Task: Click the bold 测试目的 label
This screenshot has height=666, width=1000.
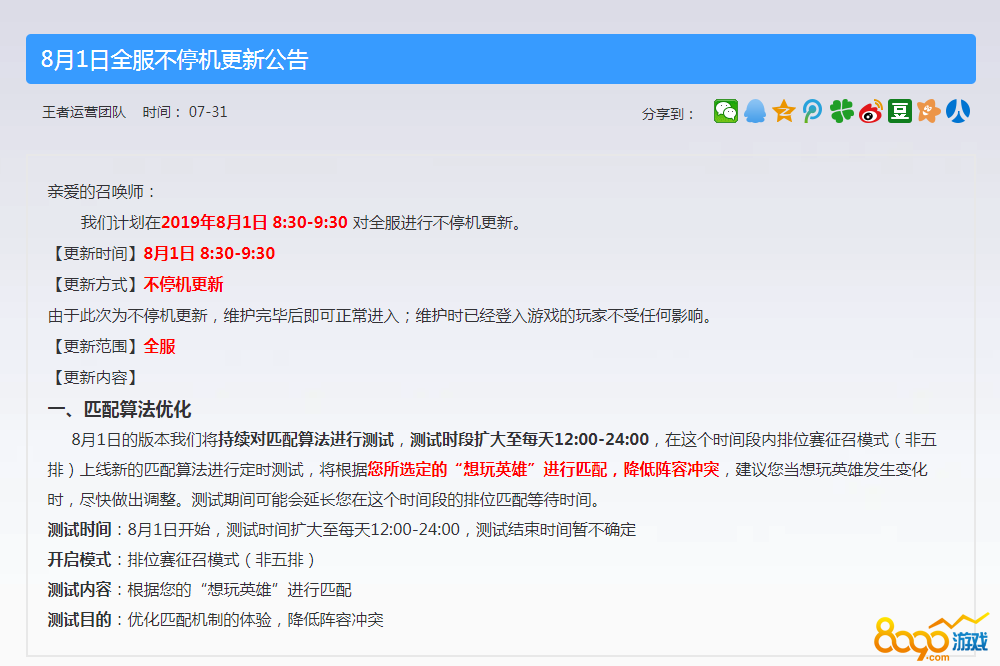Action: 79,620
